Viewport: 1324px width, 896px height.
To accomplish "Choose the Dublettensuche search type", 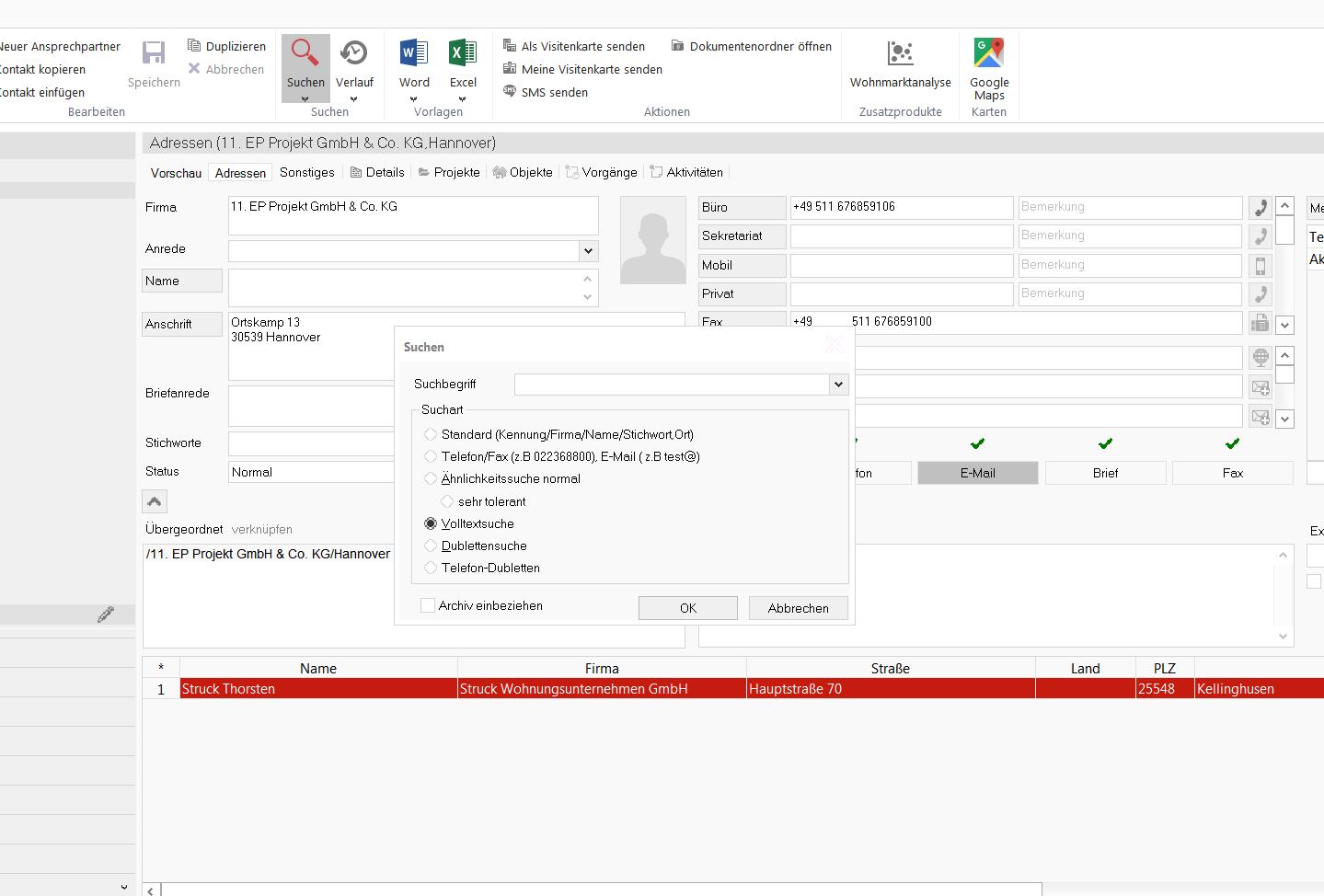I will [431, 546].
